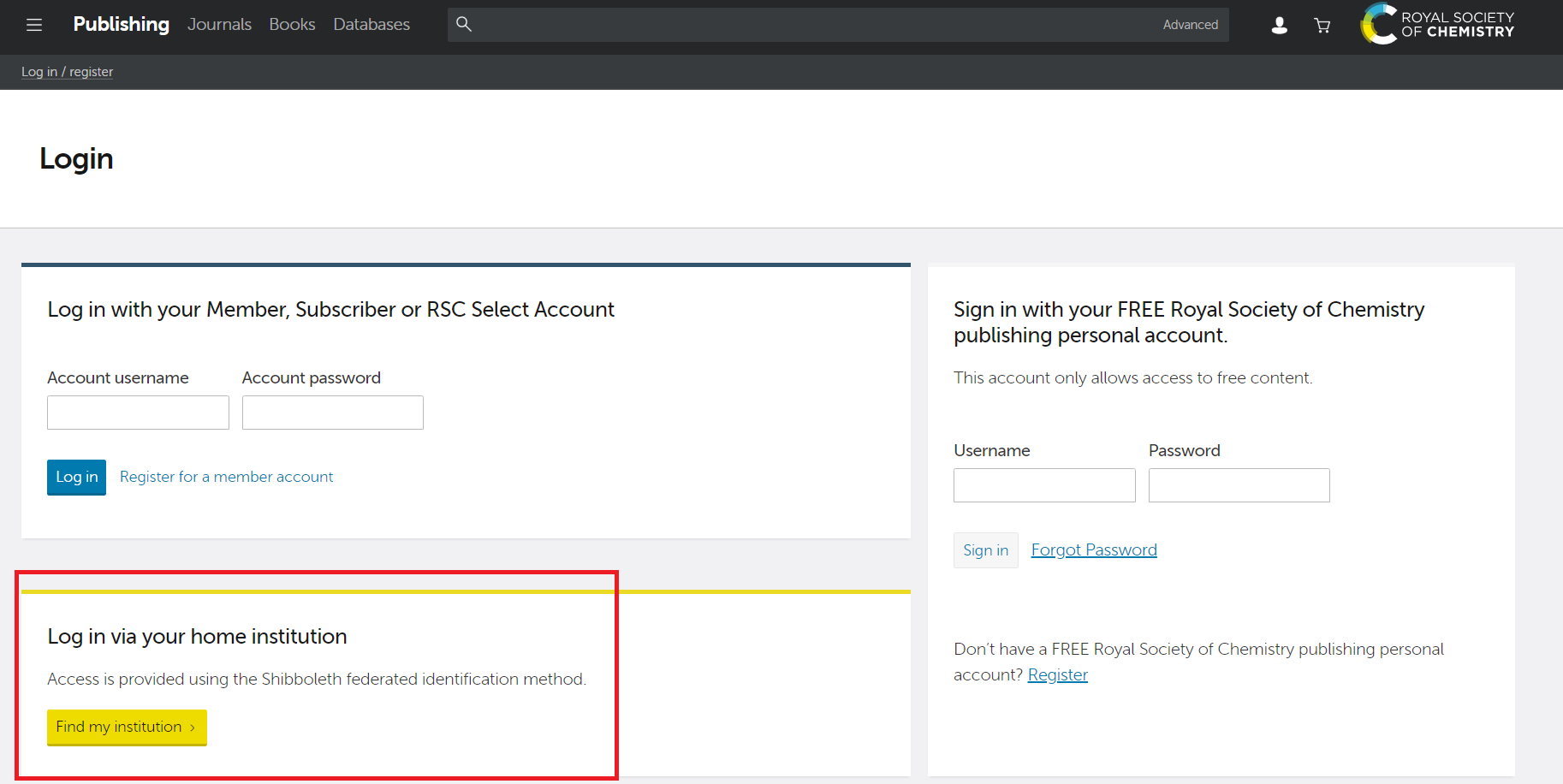Open the hamburger navigation menu

34,25
